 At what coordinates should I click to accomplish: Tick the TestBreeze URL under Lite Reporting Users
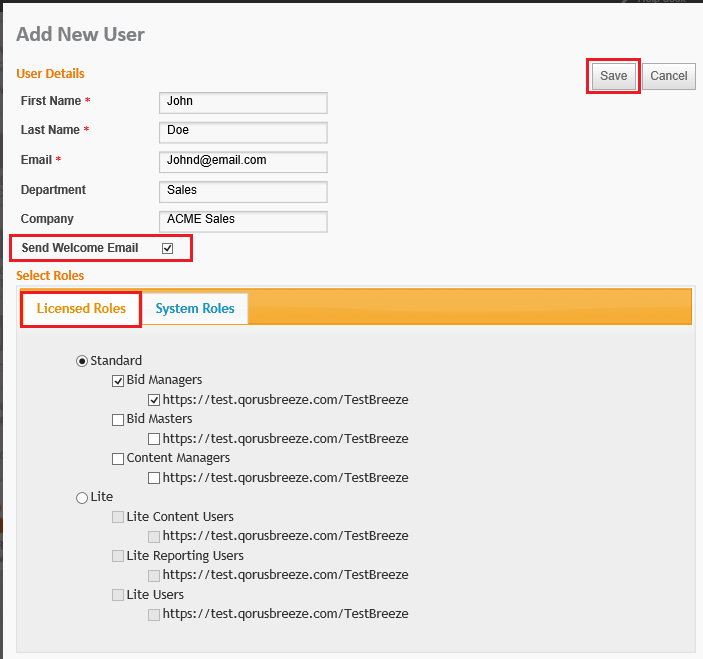[x=154, y=575]
